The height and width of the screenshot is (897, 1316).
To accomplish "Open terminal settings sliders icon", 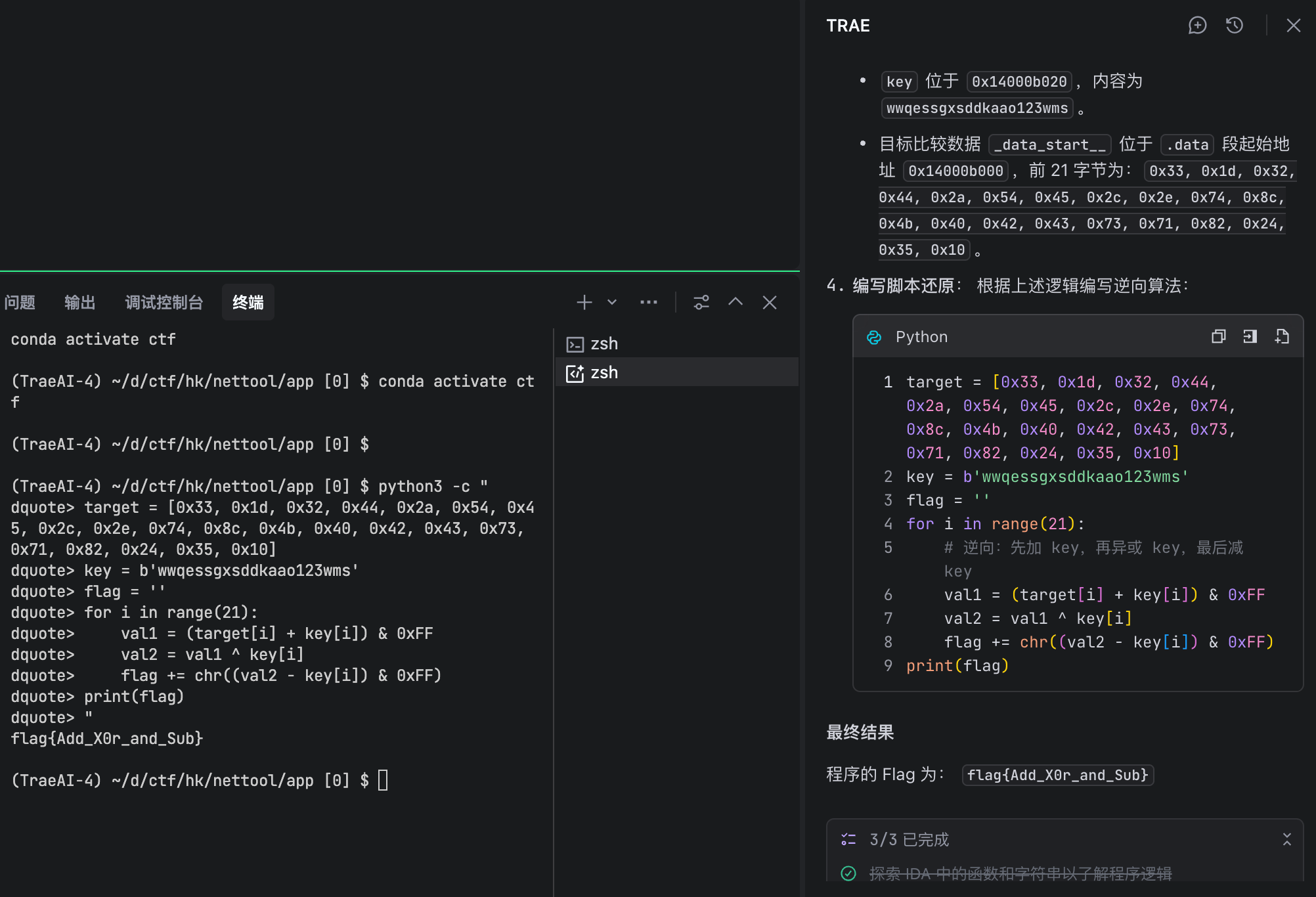I will click(701, 302).
